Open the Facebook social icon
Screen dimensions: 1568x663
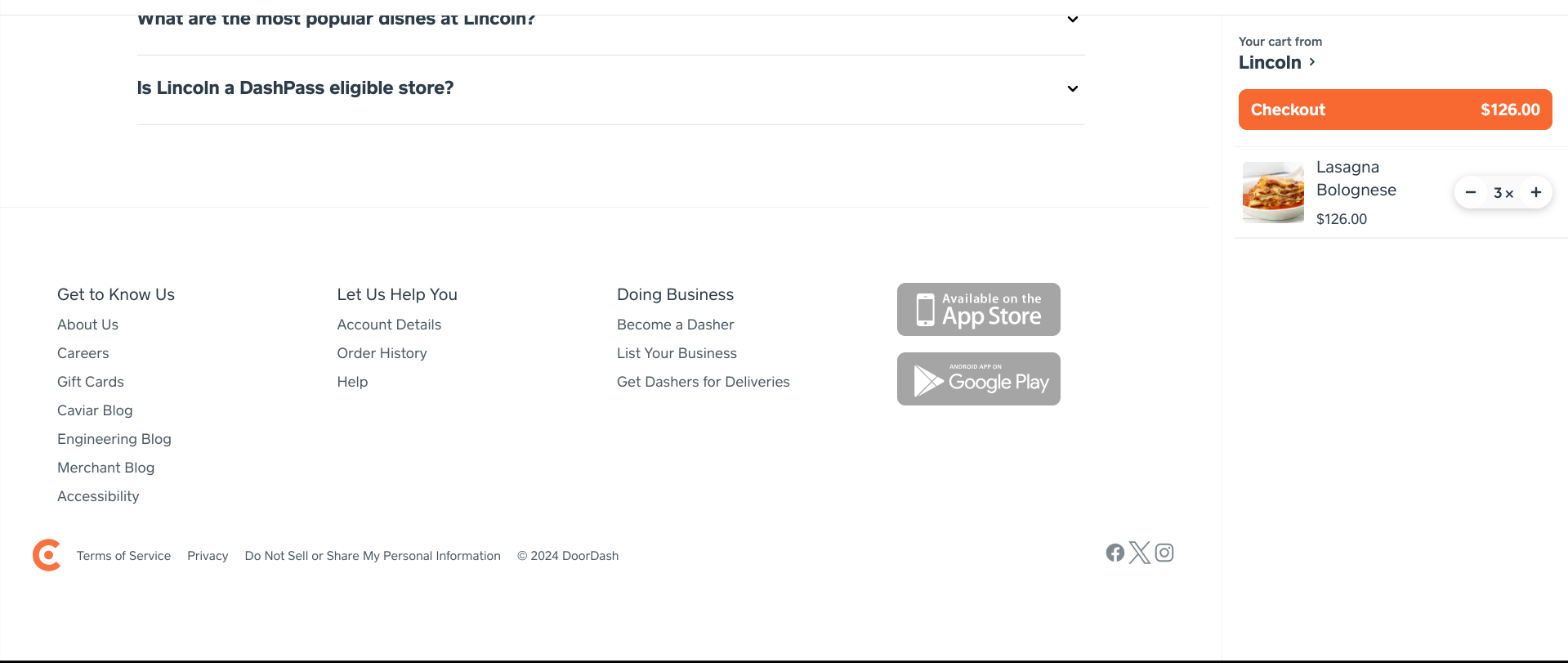point(1115,553)
